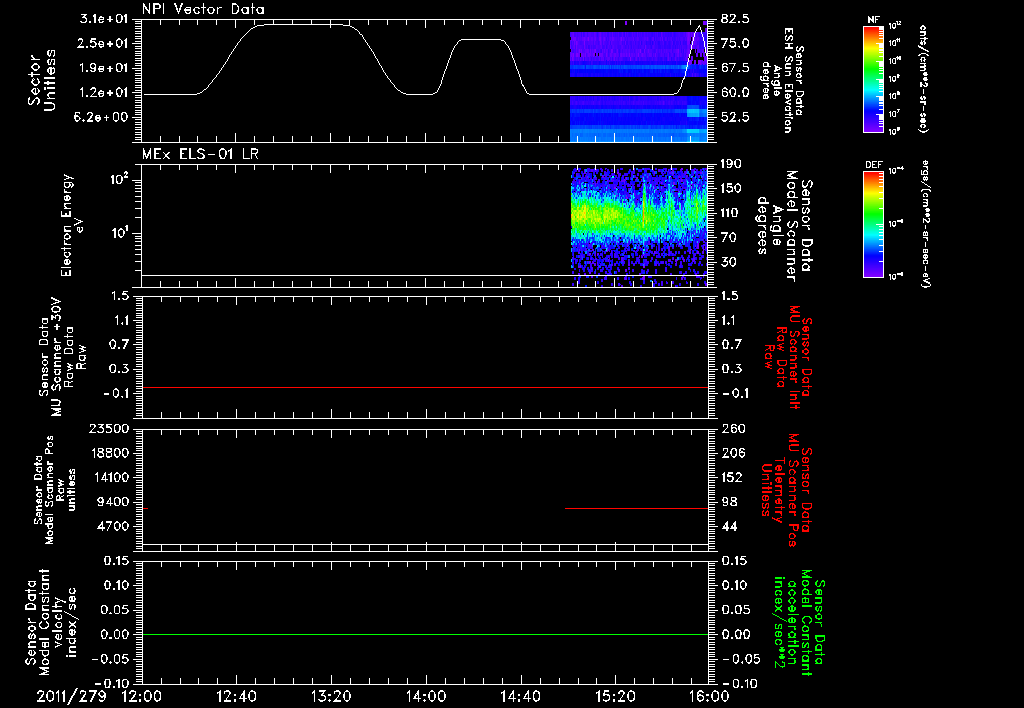This screenshot has width=1024, height=708.
Task: Click the 52.5 elevation angle tick
Action: click(x=735, y=118)
